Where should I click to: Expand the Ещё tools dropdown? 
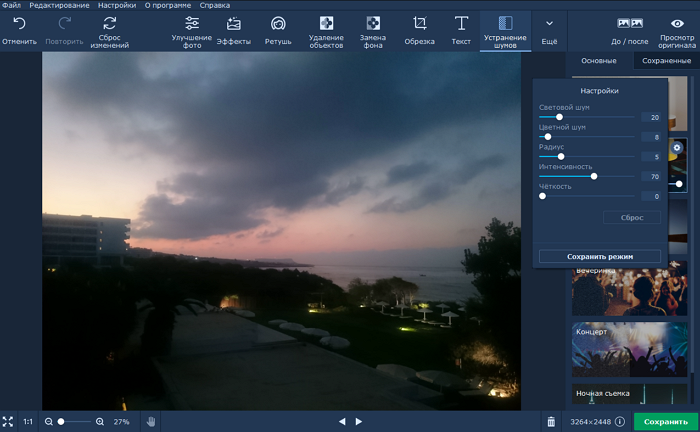[549, 29]
